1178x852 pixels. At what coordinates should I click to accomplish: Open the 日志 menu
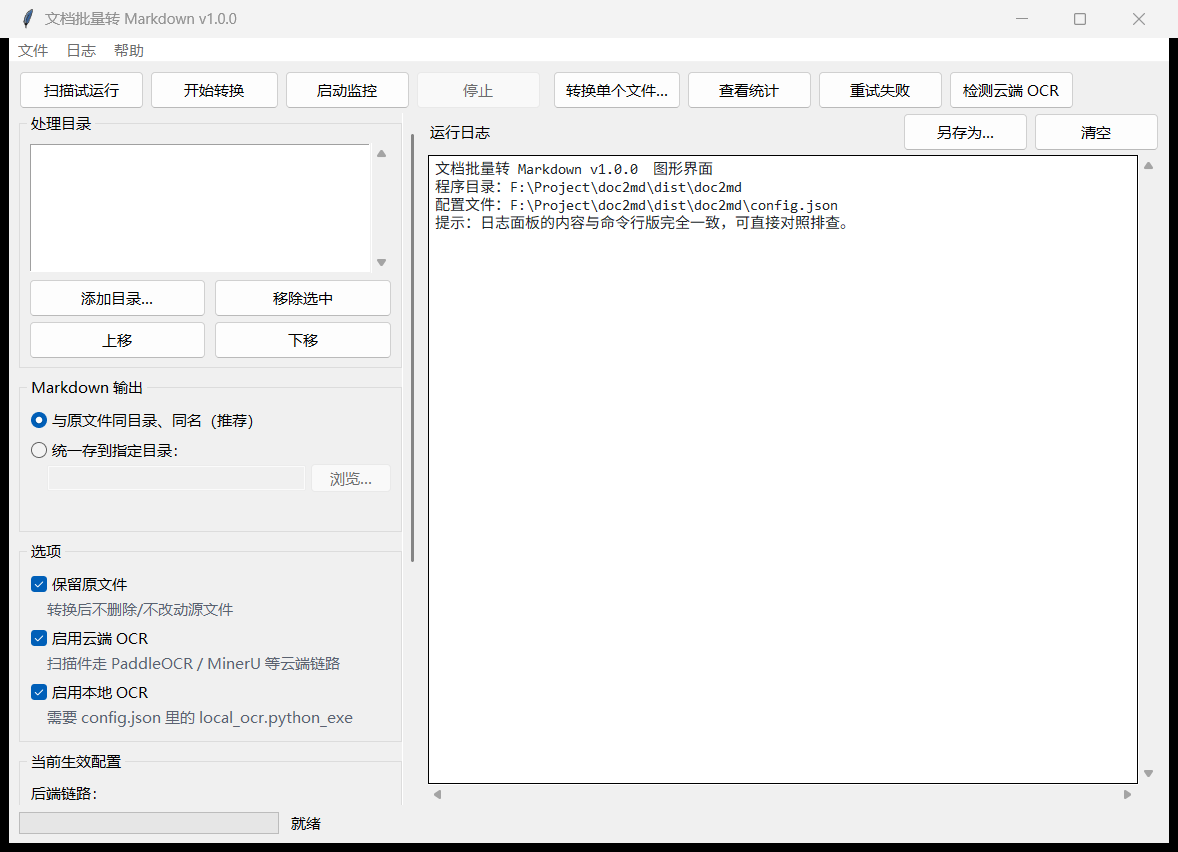(81, 50)
